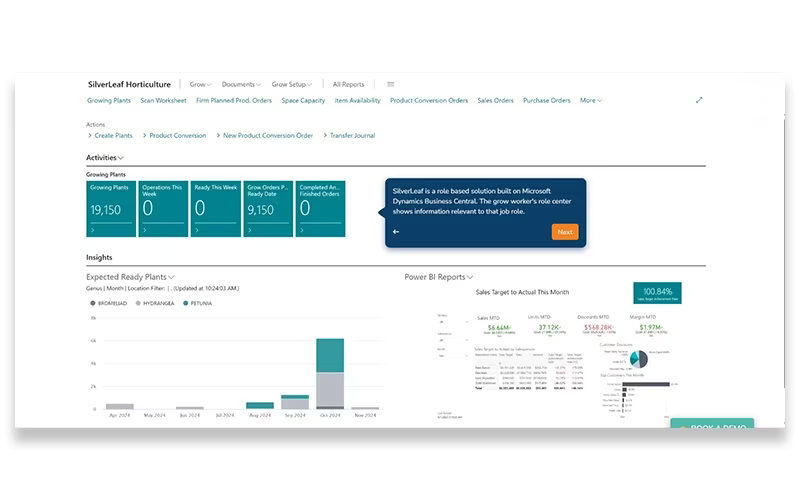
Task: Click the Oct 2024 stacked bar
Action: (x=330, y=373)
